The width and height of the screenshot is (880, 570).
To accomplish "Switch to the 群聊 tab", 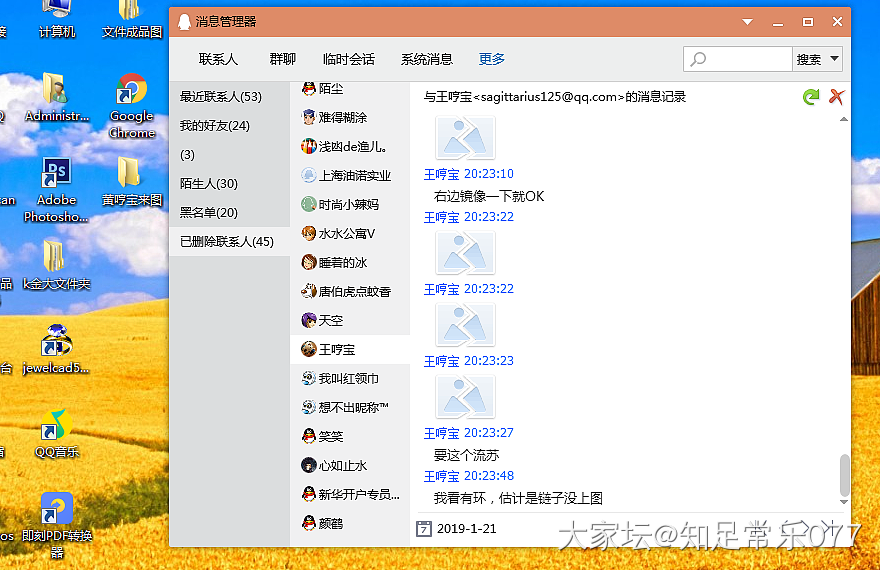I will pyautogui.click(x=282, y=59).
